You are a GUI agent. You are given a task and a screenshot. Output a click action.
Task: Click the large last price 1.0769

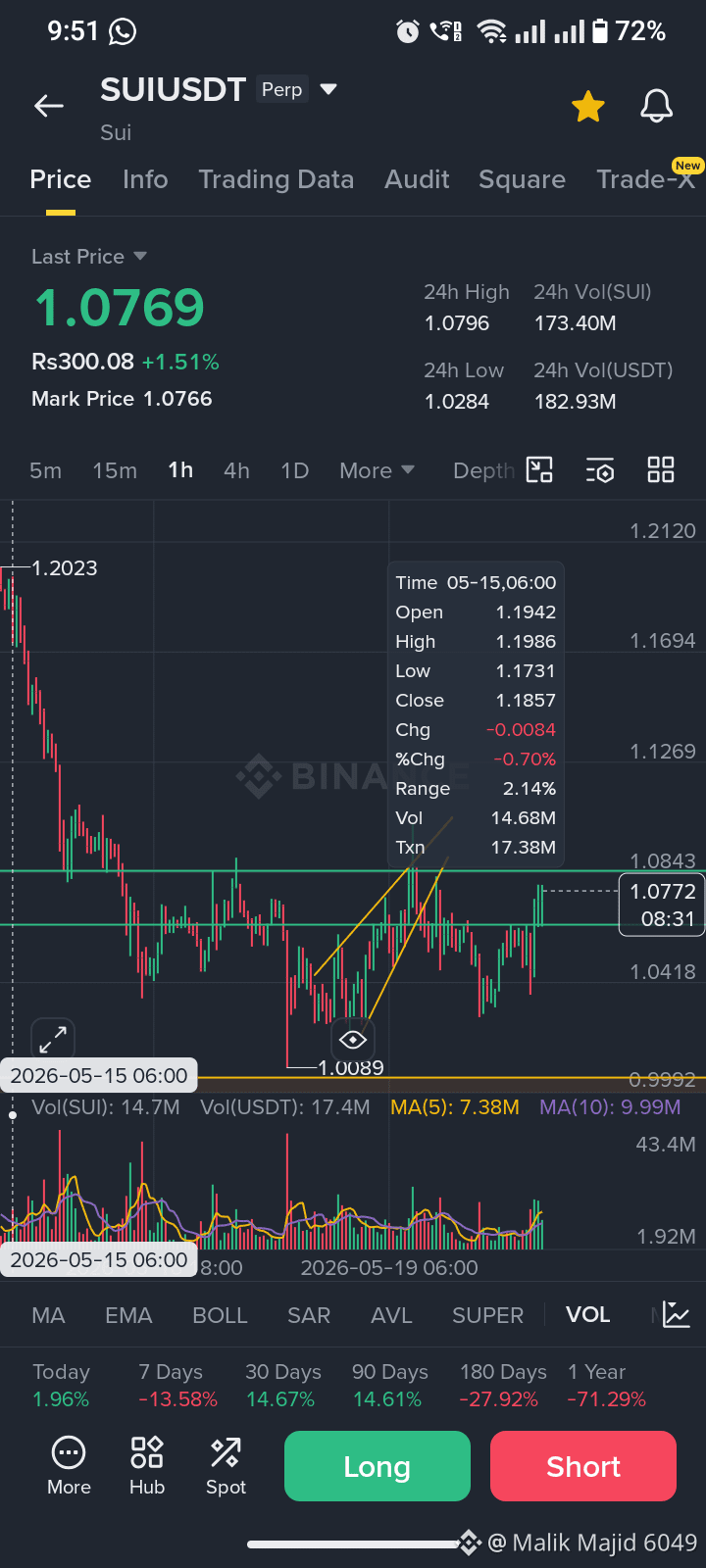pyautogui.click(x=120, y=308)
